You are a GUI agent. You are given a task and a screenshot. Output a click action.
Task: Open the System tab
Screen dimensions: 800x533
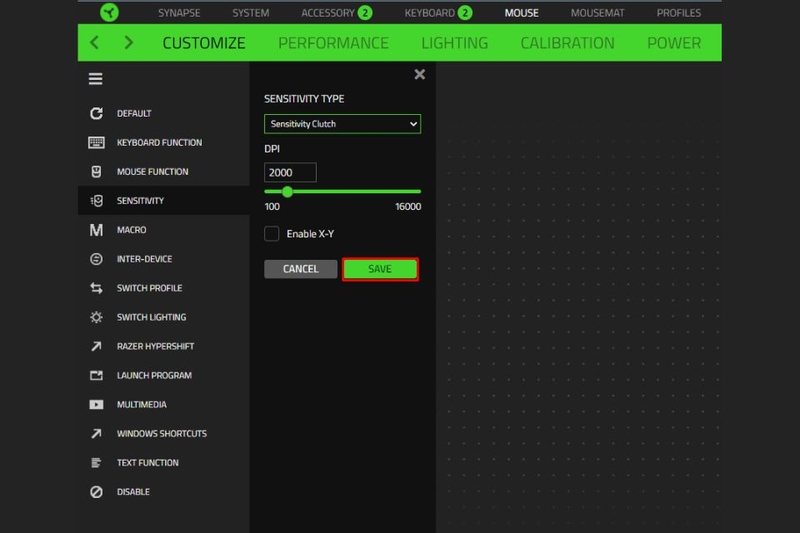coord(251,13)
